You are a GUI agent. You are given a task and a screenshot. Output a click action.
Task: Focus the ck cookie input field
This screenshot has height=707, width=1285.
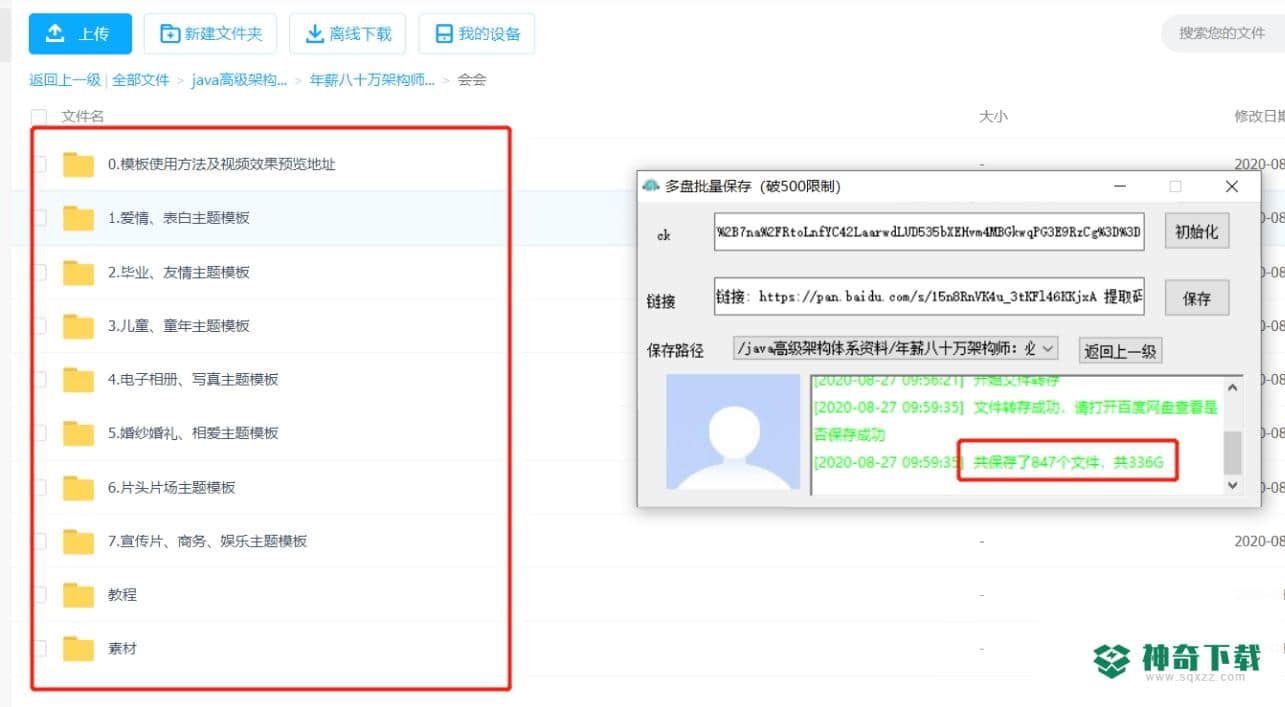tap(929, 232)
